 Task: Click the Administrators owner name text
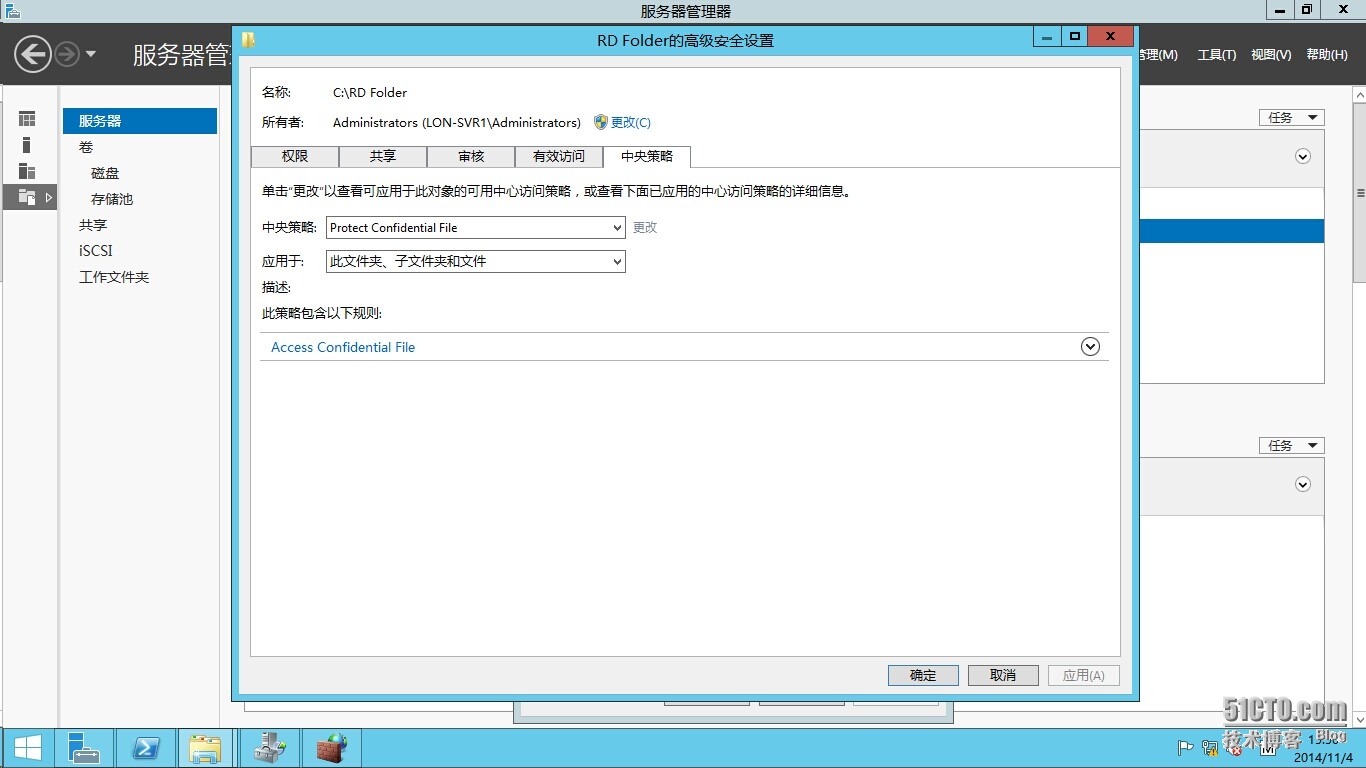[x=456, y=122]
